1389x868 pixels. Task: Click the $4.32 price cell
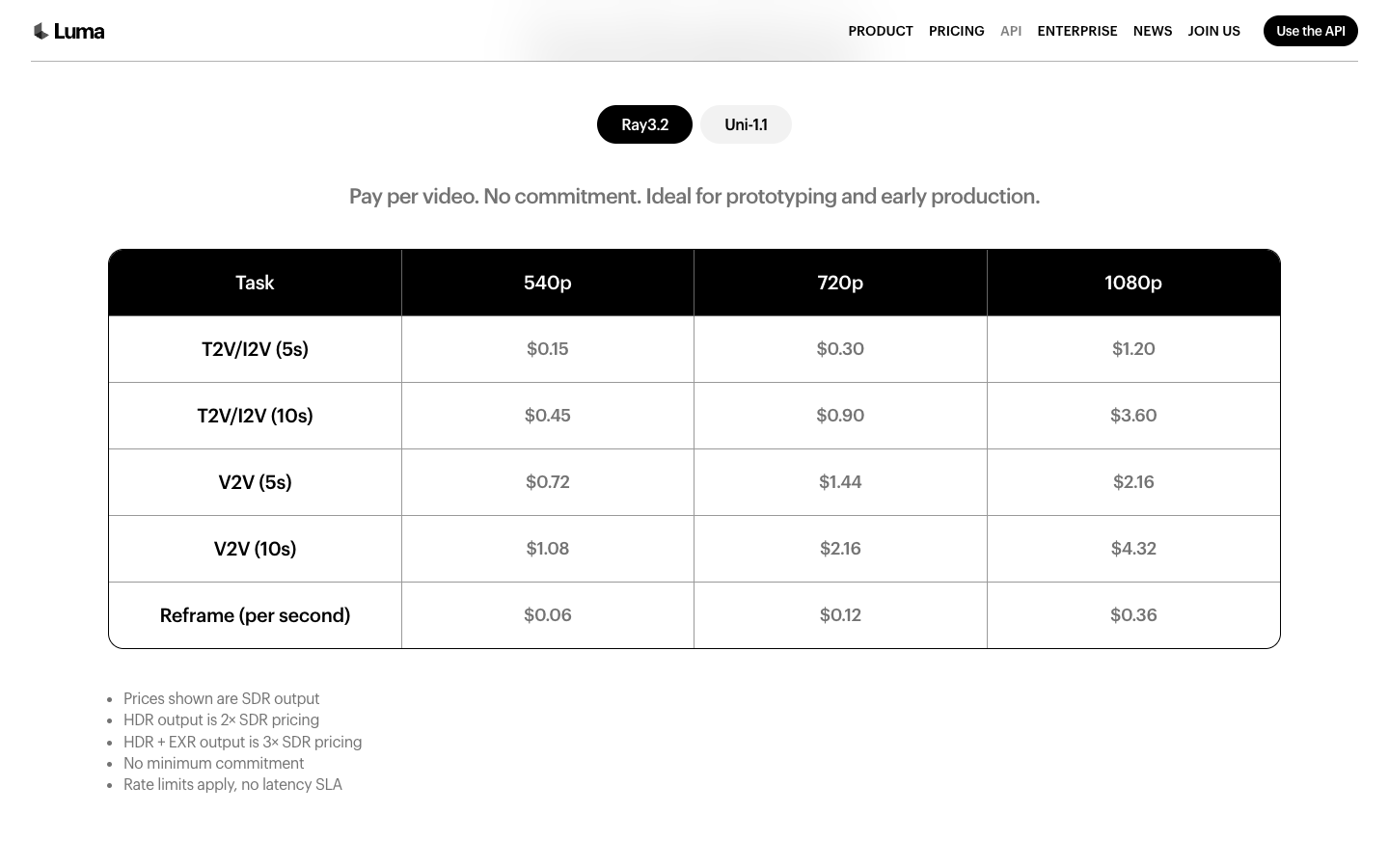tap(1133, 549)
